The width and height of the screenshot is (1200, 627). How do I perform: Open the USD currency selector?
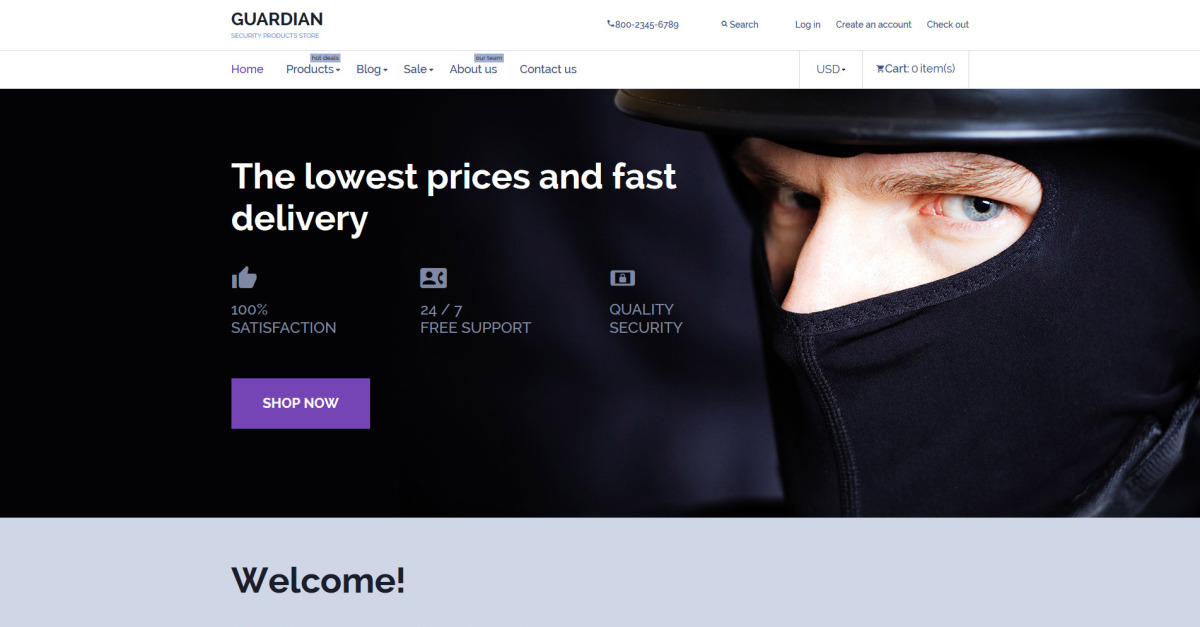click(x=831, y=69)
